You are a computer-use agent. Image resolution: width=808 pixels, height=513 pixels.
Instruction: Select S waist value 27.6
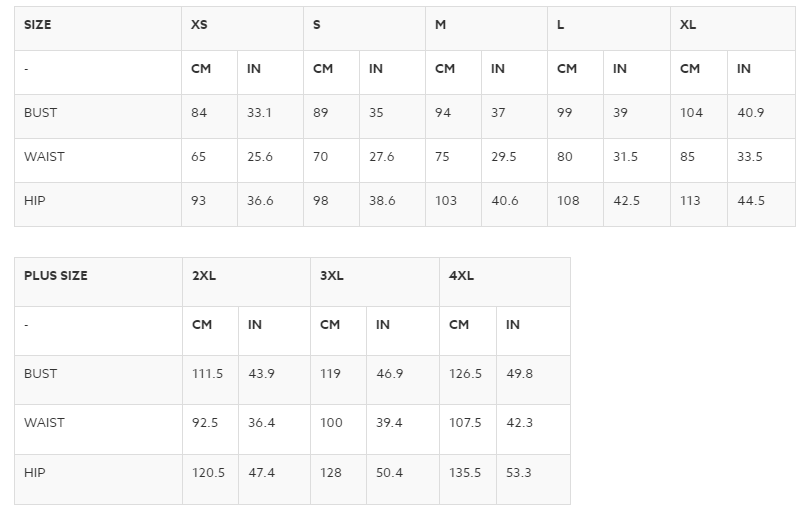(381, 157)
